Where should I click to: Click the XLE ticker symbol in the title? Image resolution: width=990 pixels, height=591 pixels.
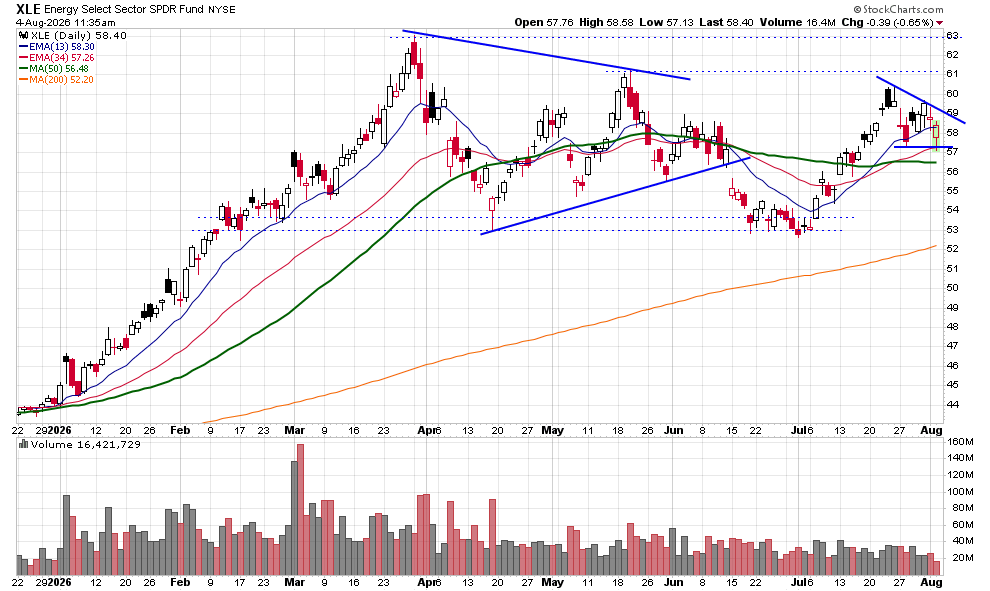pos(28,9)
